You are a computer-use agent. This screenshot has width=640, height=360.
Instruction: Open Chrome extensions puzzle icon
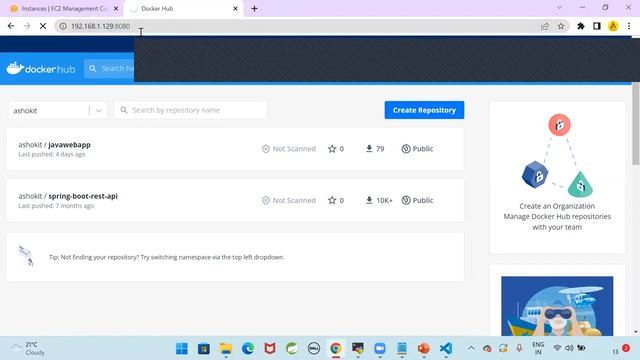581,26
